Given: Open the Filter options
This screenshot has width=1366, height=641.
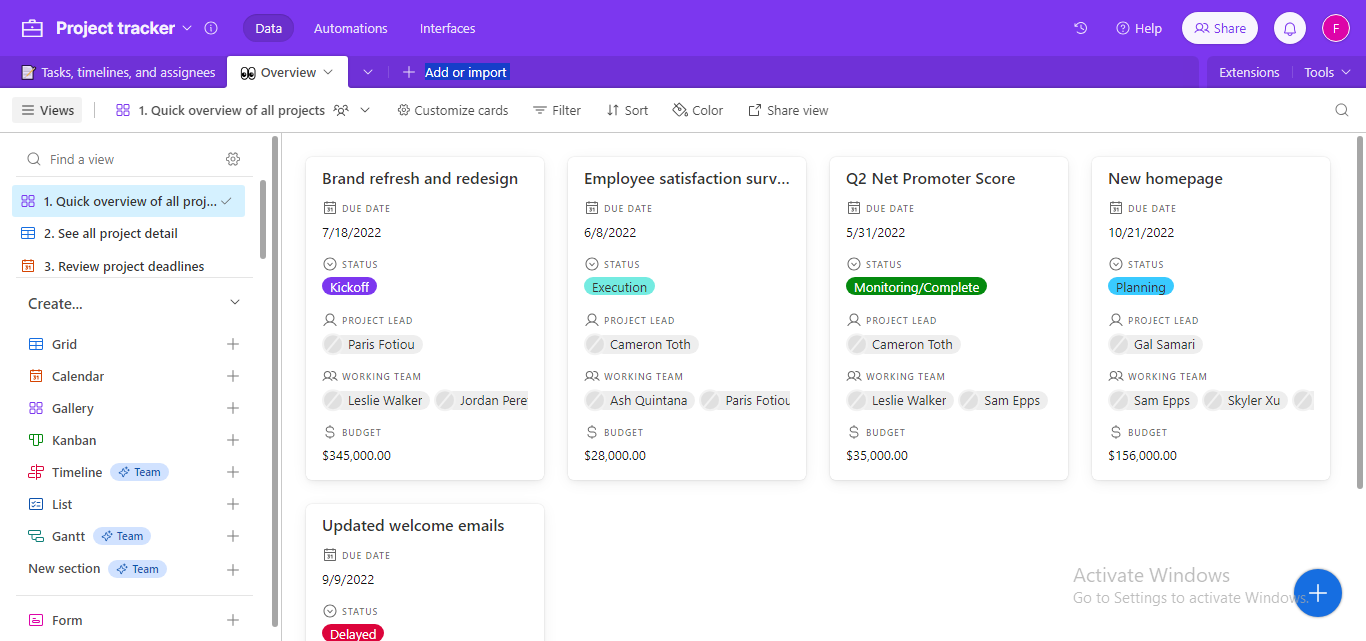Looking at the screenshot, I should coord(556,110).
